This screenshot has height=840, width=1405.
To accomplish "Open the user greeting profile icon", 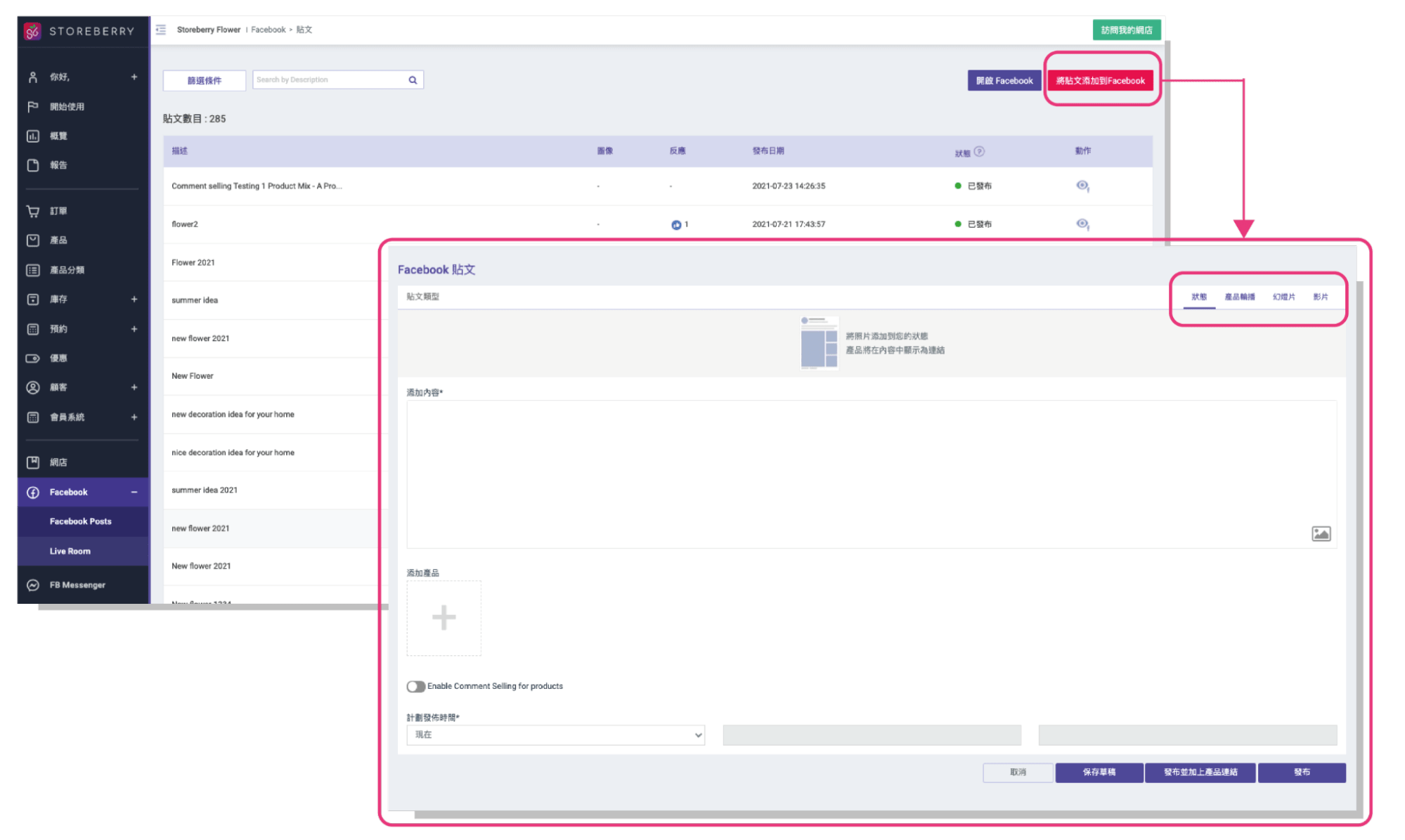I will pyautogui.click(x=32, y=77).
